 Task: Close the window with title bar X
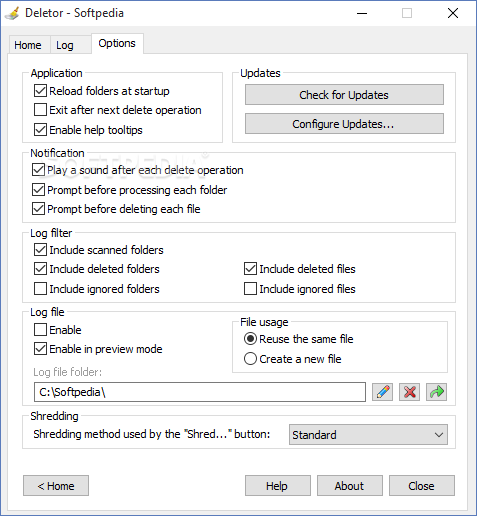coord(453,13)
